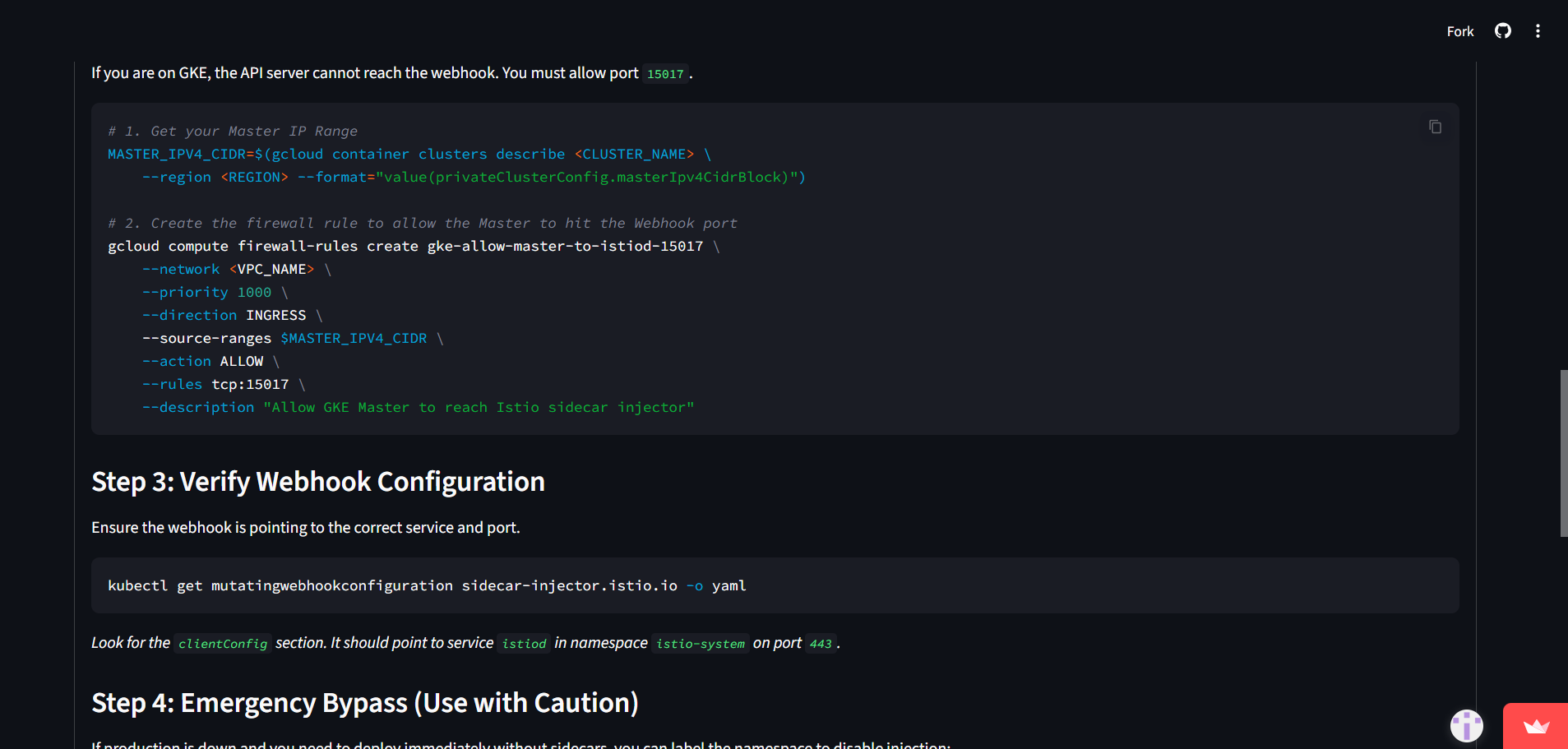This screenshot has width=1568, height=749.
Task: Copy the gcloud firewall code block
Action: point(1435,127)
